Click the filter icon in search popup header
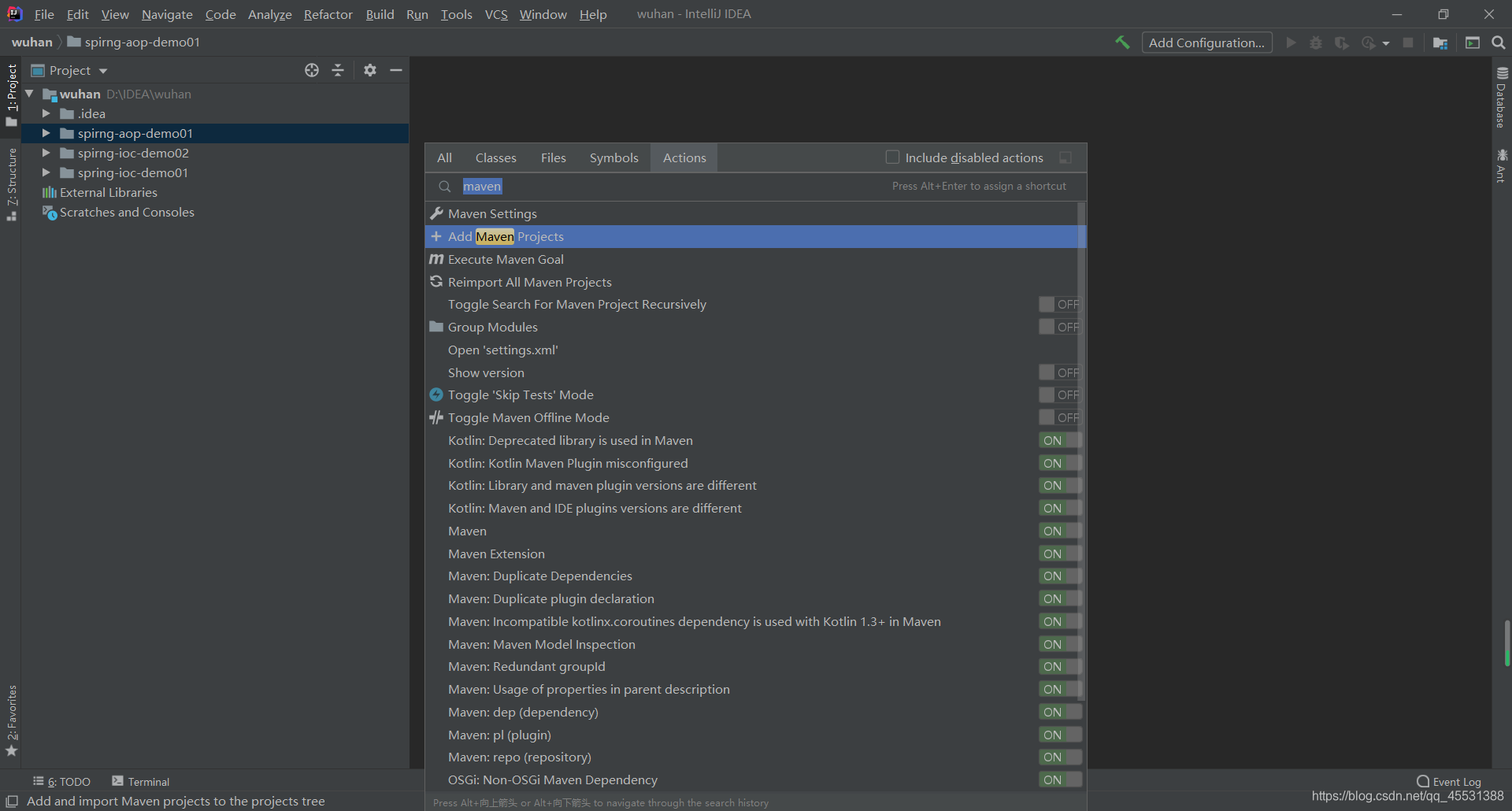The image size is (1512, 811). pos(1065,157)
